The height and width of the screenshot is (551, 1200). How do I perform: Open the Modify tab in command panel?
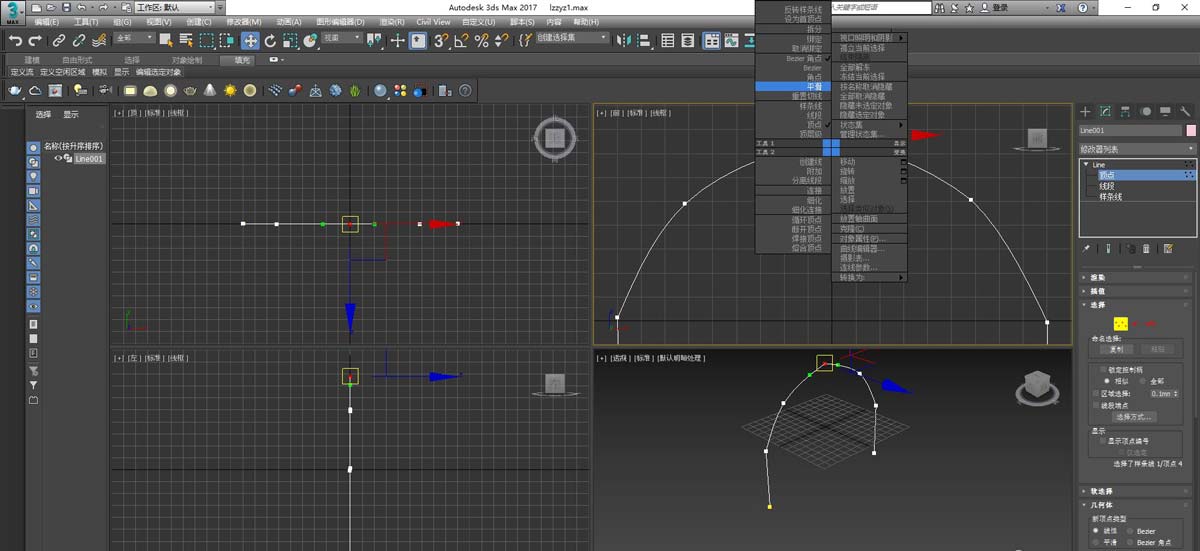click(1106, 111)
